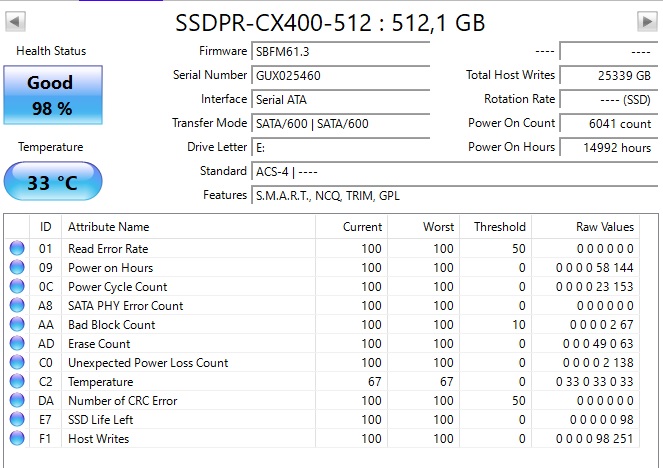663x468 pixels.
Task: Select the status orb for SATA PHY Error Count
Action: pyautogui.click(x=17, y=305)
